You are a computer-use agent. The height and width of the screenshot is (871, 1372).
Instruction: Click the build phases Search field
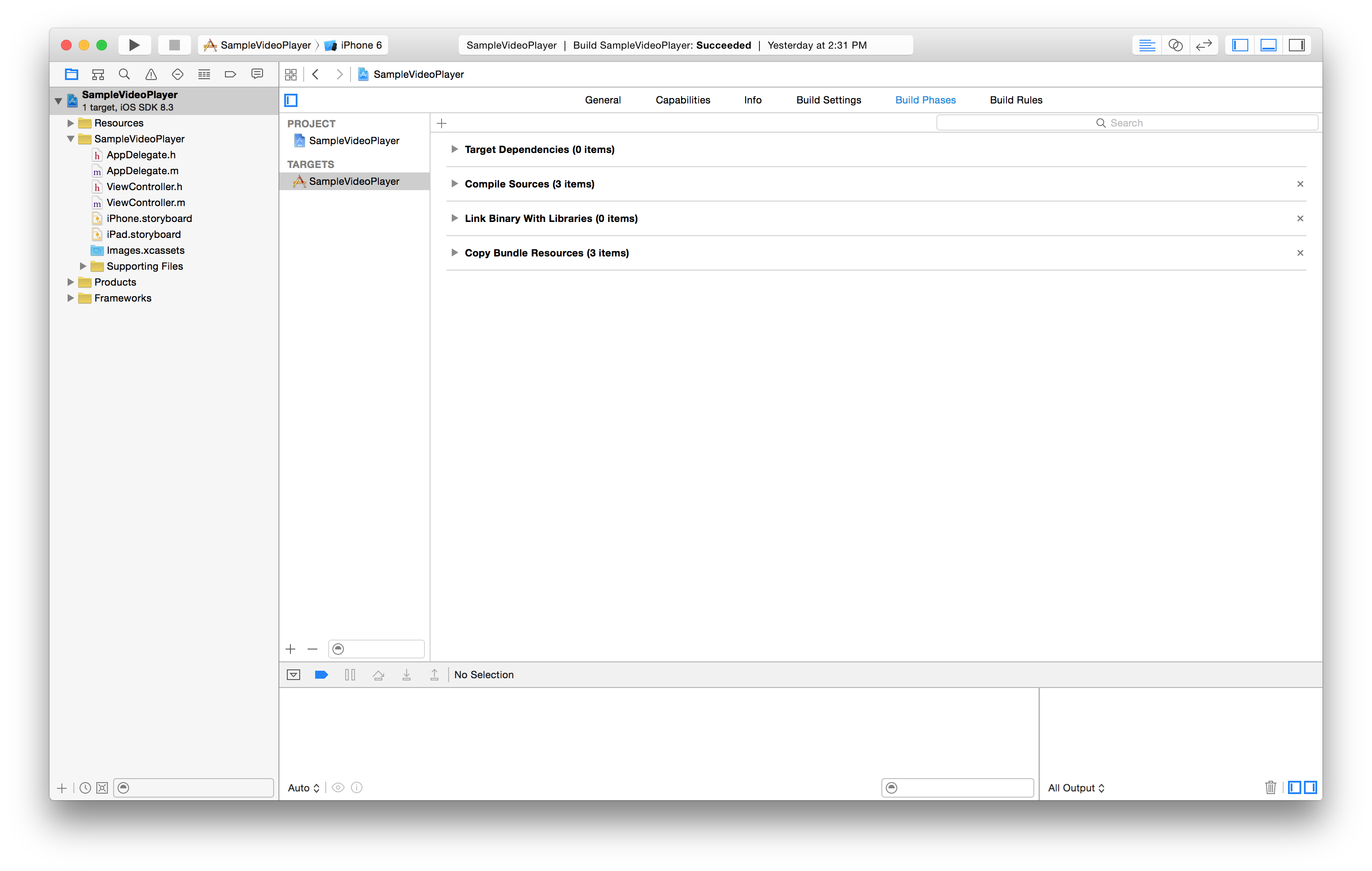click(x=1126, y=123)
